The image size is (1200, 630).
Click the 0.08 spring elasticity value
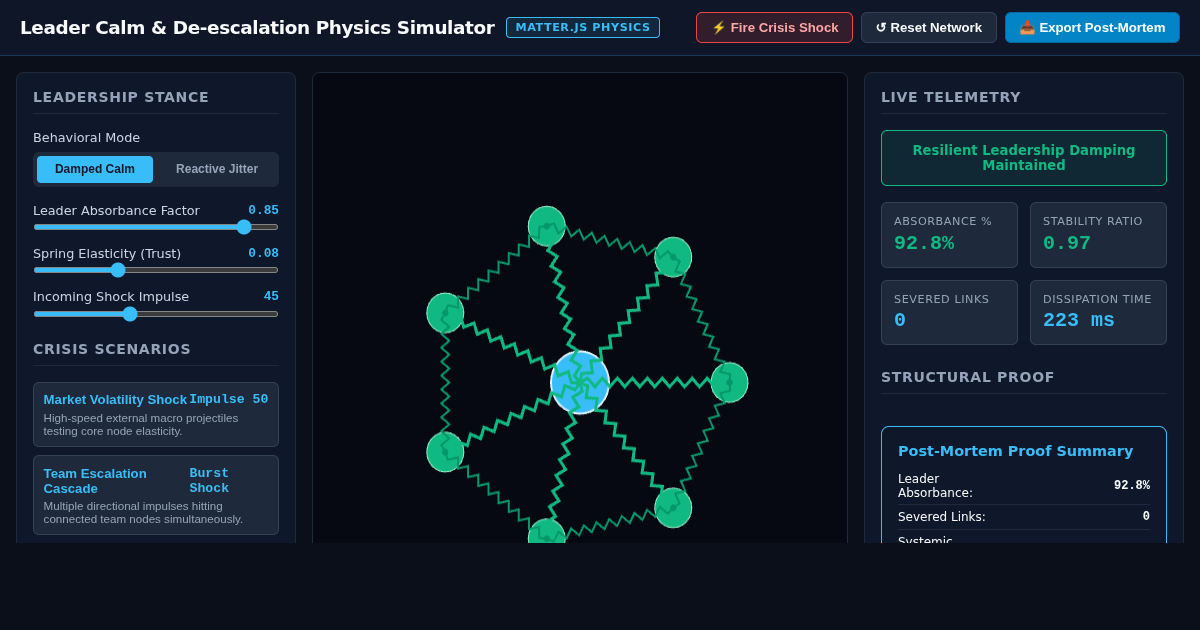point(263,253)
